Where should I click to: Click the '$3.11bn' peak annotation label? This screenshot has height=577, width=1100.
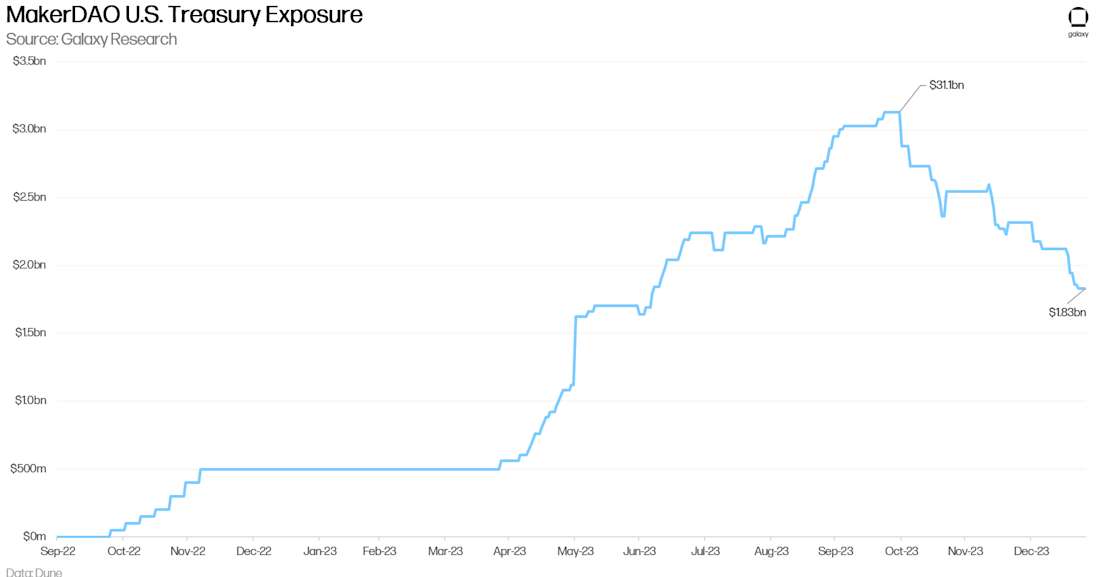(x=946, y=85)
